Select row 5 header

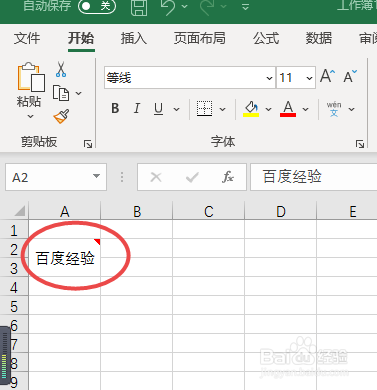click(14, 306)
